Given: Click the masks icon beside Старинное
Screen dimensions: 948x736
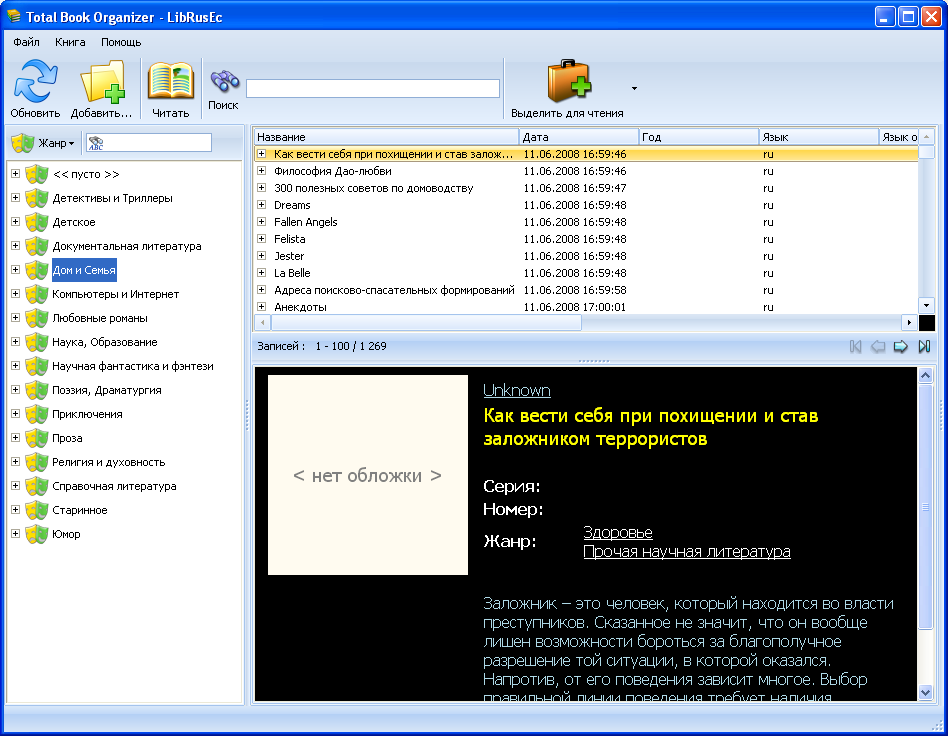Looking at the screenshot, I should pyautogui.click(x=37, y=510).
